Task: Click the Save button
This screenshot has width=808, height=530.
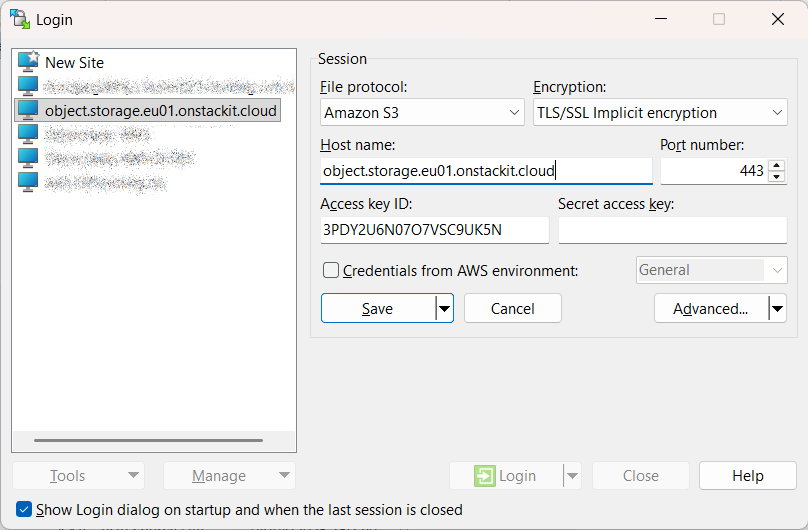Action: click(377, 309)
